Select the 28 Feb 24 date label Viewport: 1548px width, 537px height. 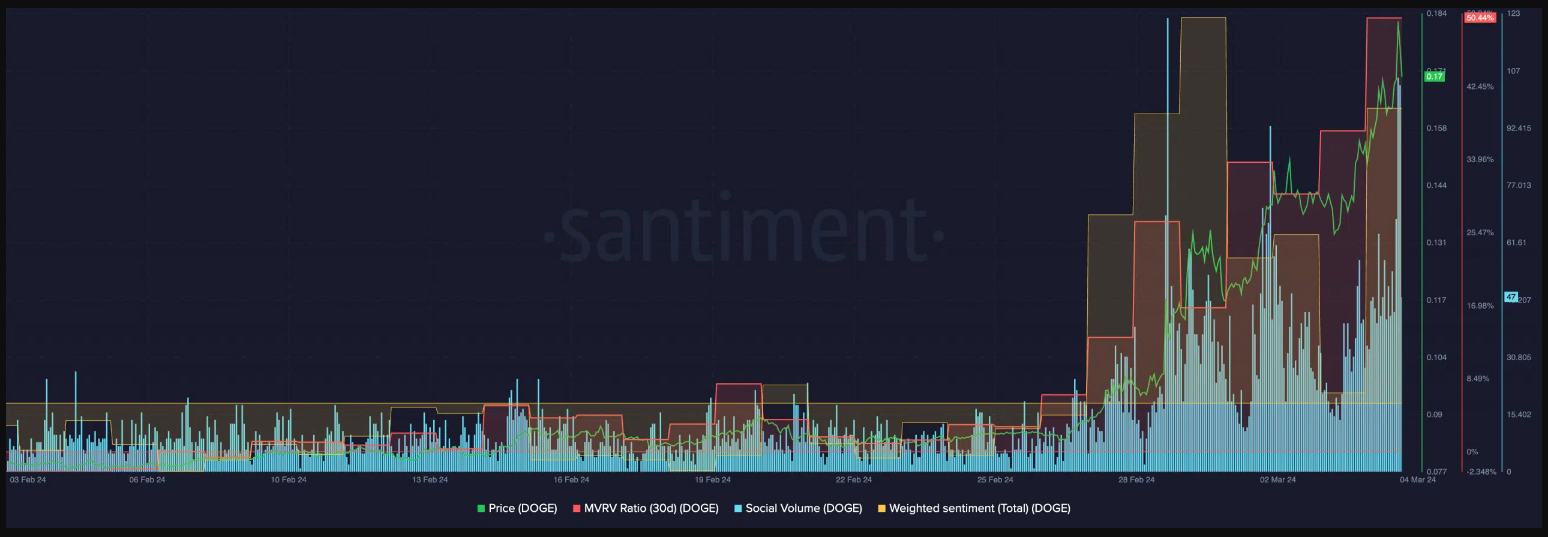click(x=1136, y=480)
